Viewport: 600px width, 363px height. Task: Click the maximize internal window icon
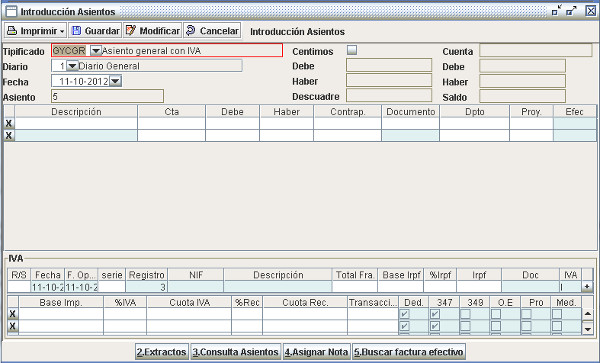(x=571, y=11)
